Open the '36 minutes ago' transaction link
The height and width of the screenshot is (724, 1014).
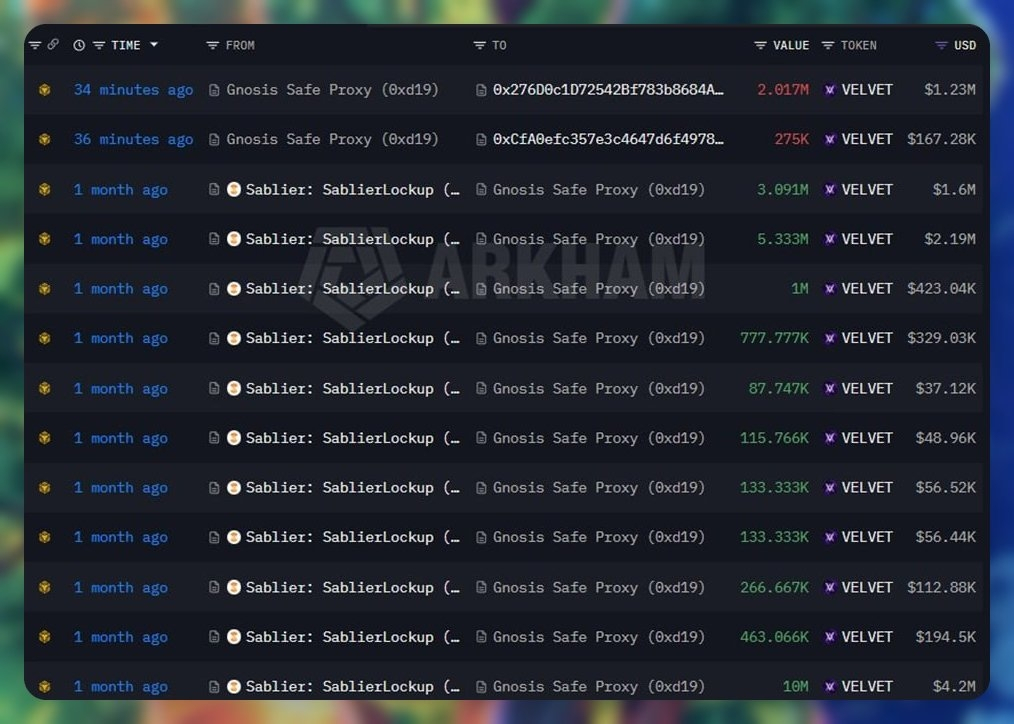[133, 139]
